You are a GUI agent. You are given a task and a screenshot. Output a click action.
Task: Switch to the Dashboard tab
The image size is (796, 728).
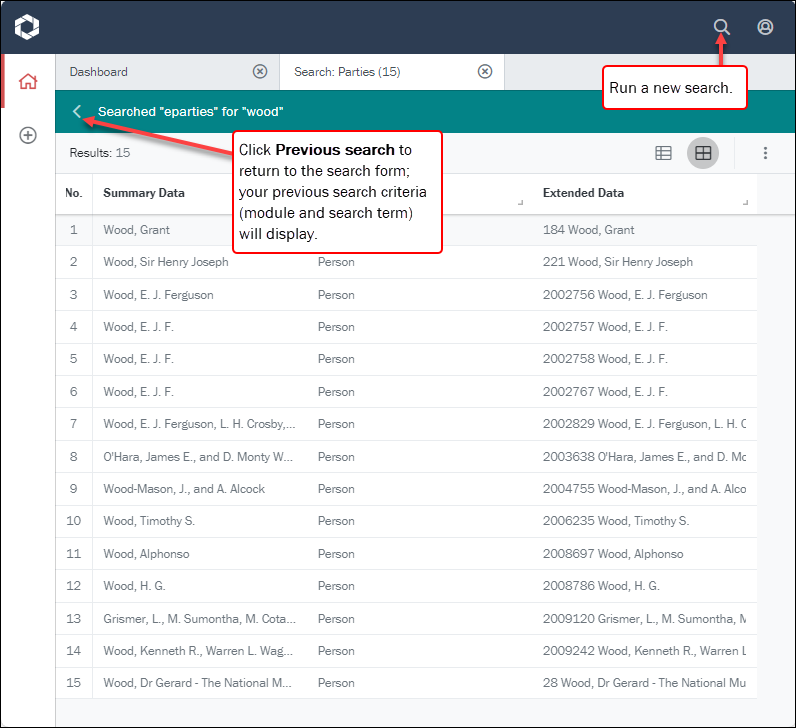tap(150, 72)
